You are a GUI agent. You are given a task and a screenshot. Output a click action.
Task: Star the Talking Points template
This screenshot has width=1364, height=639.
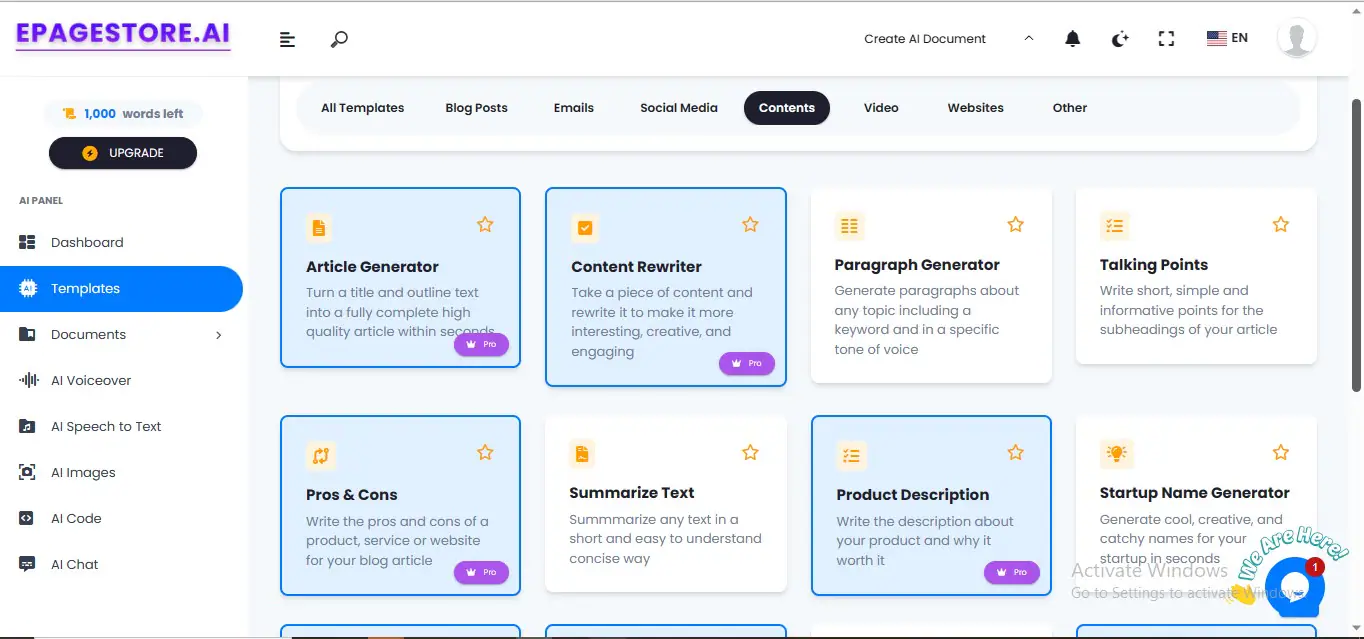[1281, 225]
